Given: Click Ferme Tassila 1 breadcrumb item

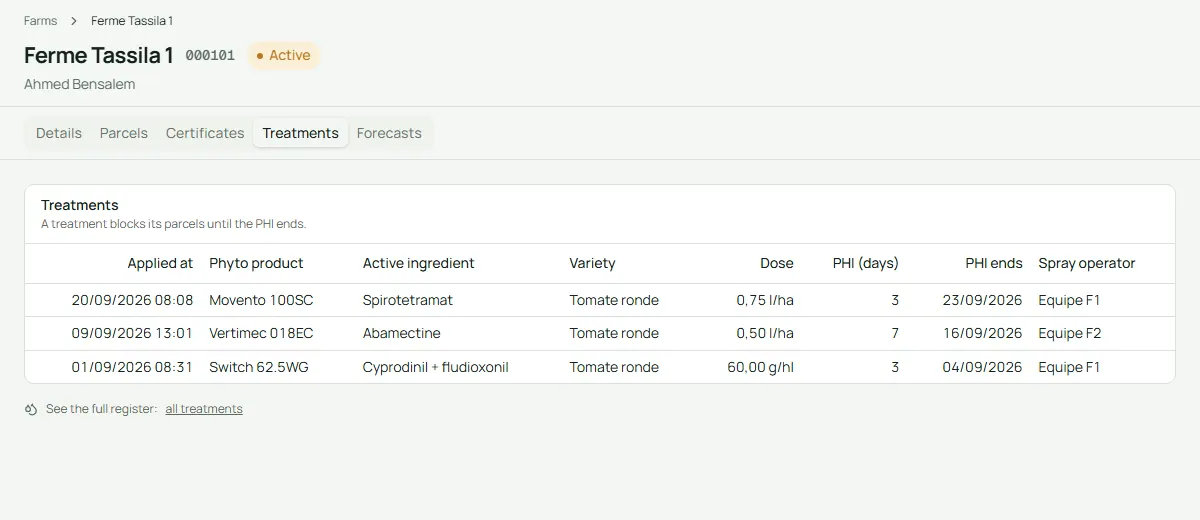Looking at the screenshot, I should tap(132, 21).
